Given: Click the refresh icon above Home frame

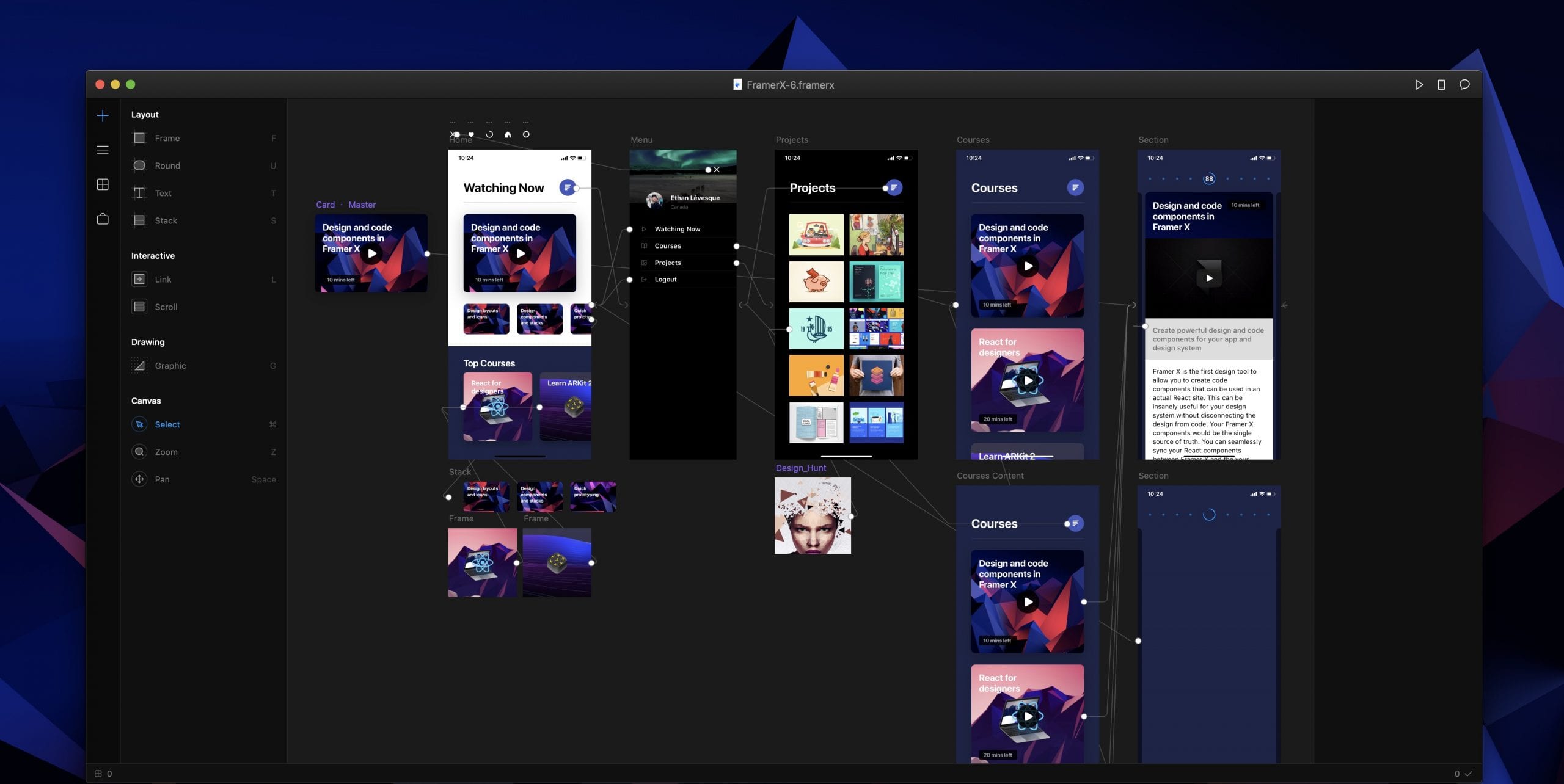Looking at the screenshot, I should pos(489,134).
